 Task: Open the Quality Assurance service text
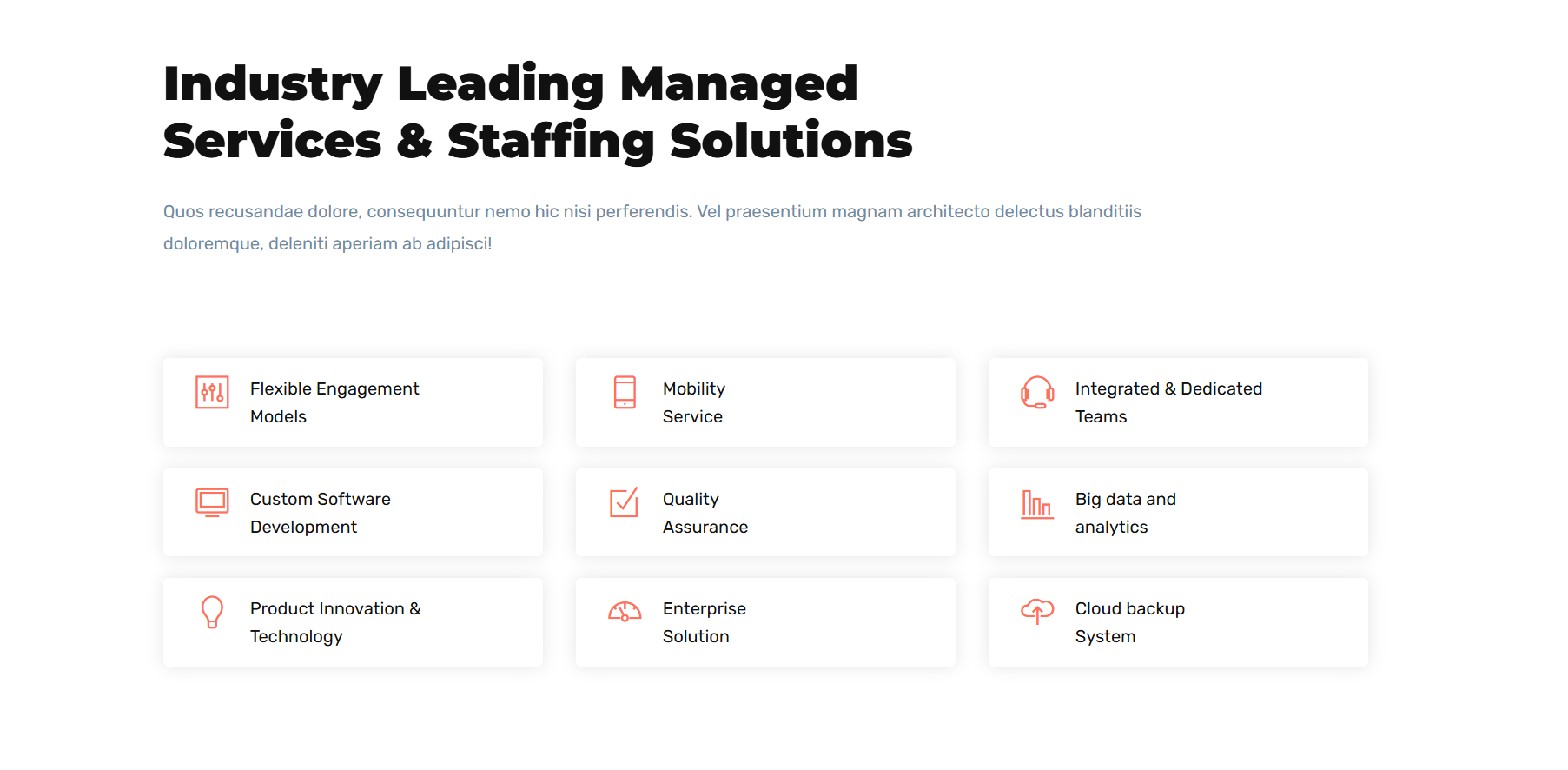(x=705, y=513)
